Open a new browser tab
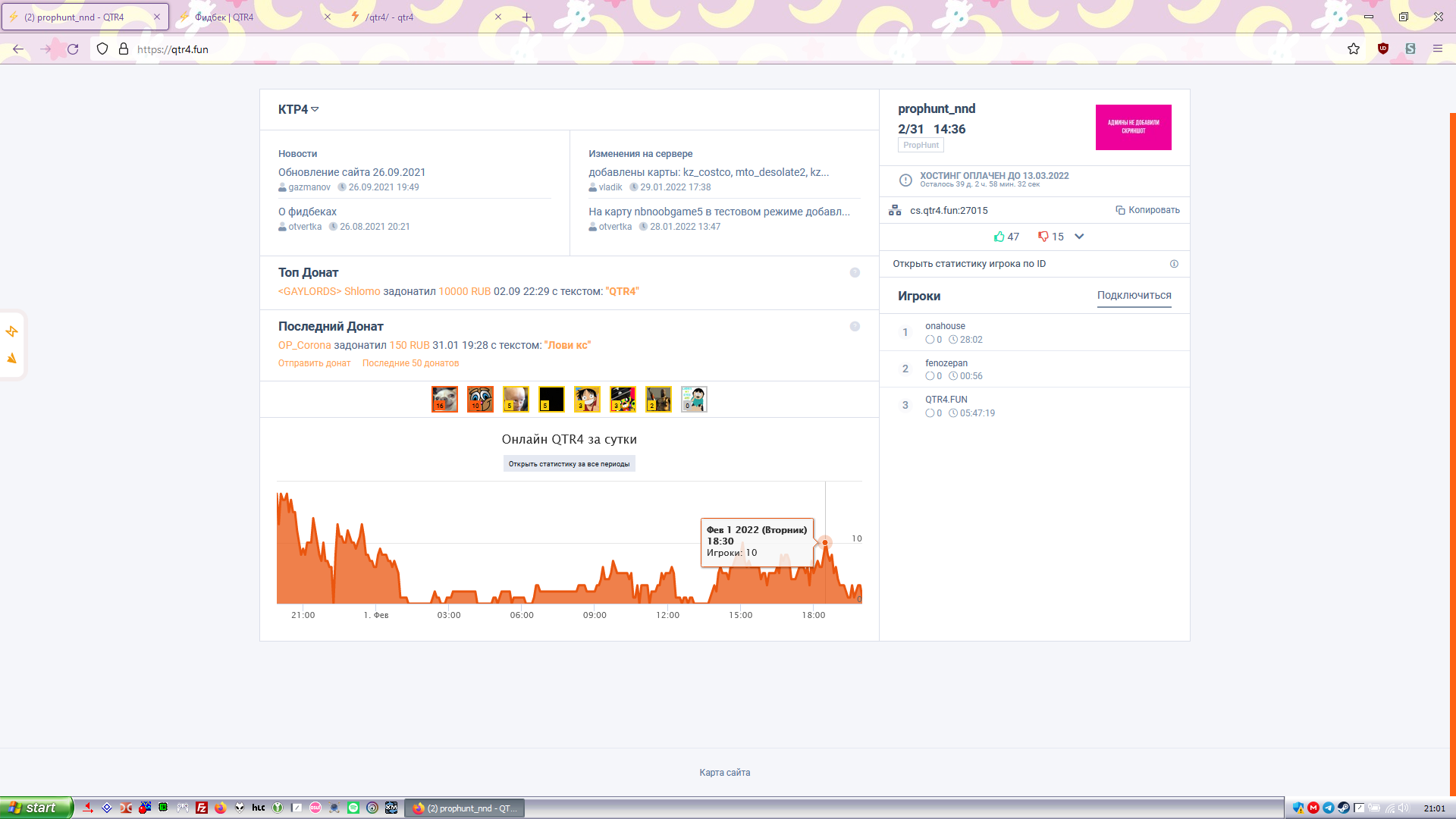 pyautogui.click(x=526, y=17)
